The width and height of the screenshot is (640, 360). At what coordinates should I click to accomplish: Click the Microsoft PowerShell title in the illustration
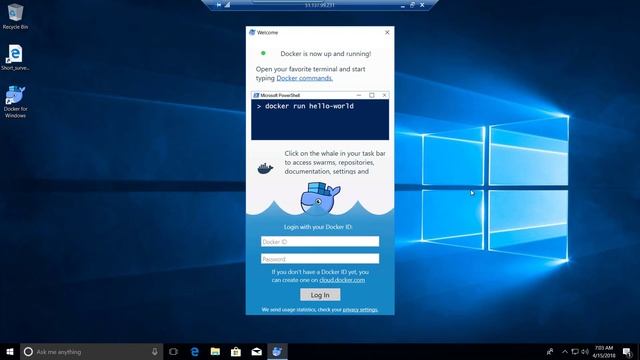click(x=280, y=95)
